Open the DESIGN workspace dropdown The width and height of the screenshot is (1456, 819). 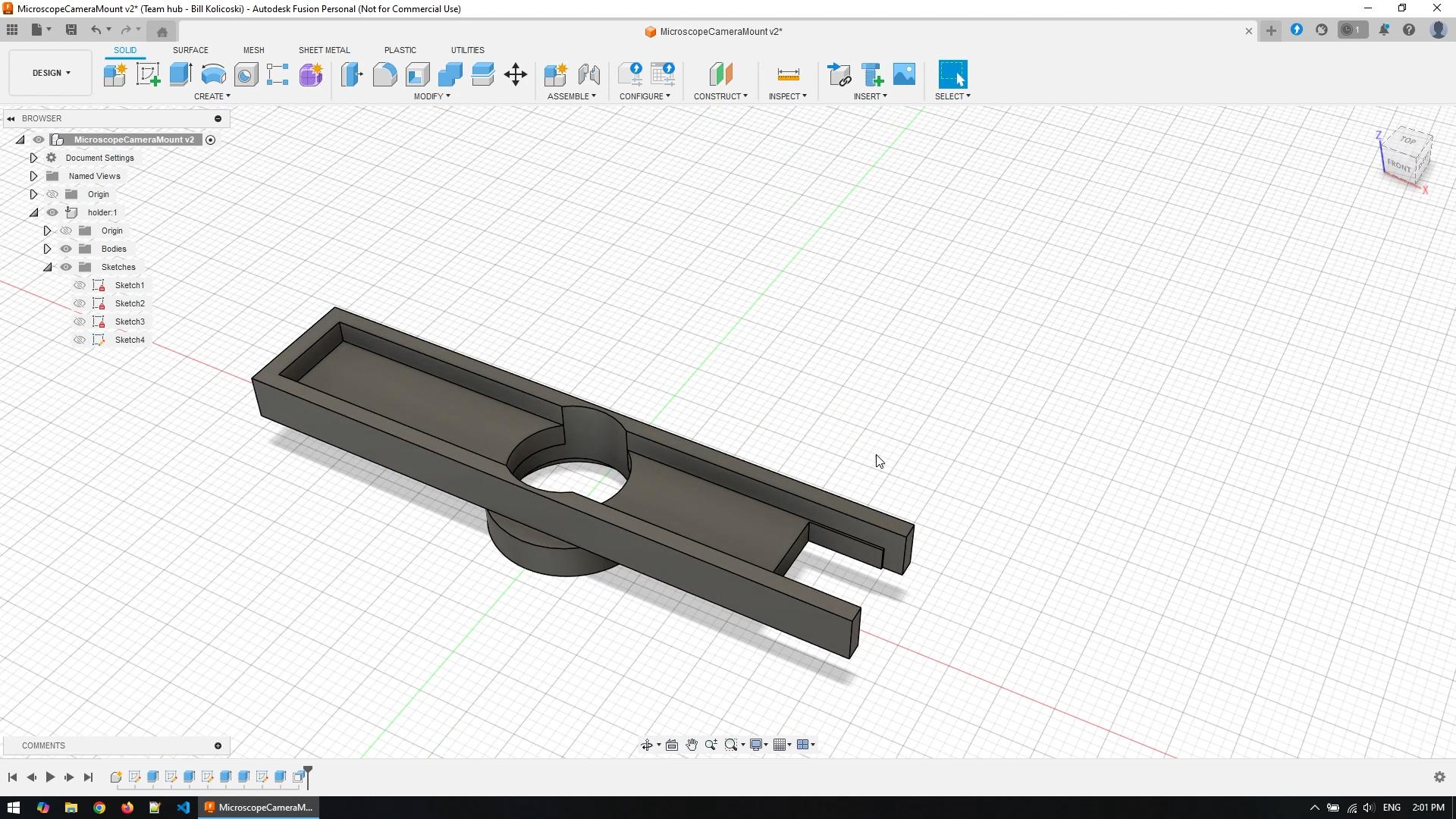[51, 73]
